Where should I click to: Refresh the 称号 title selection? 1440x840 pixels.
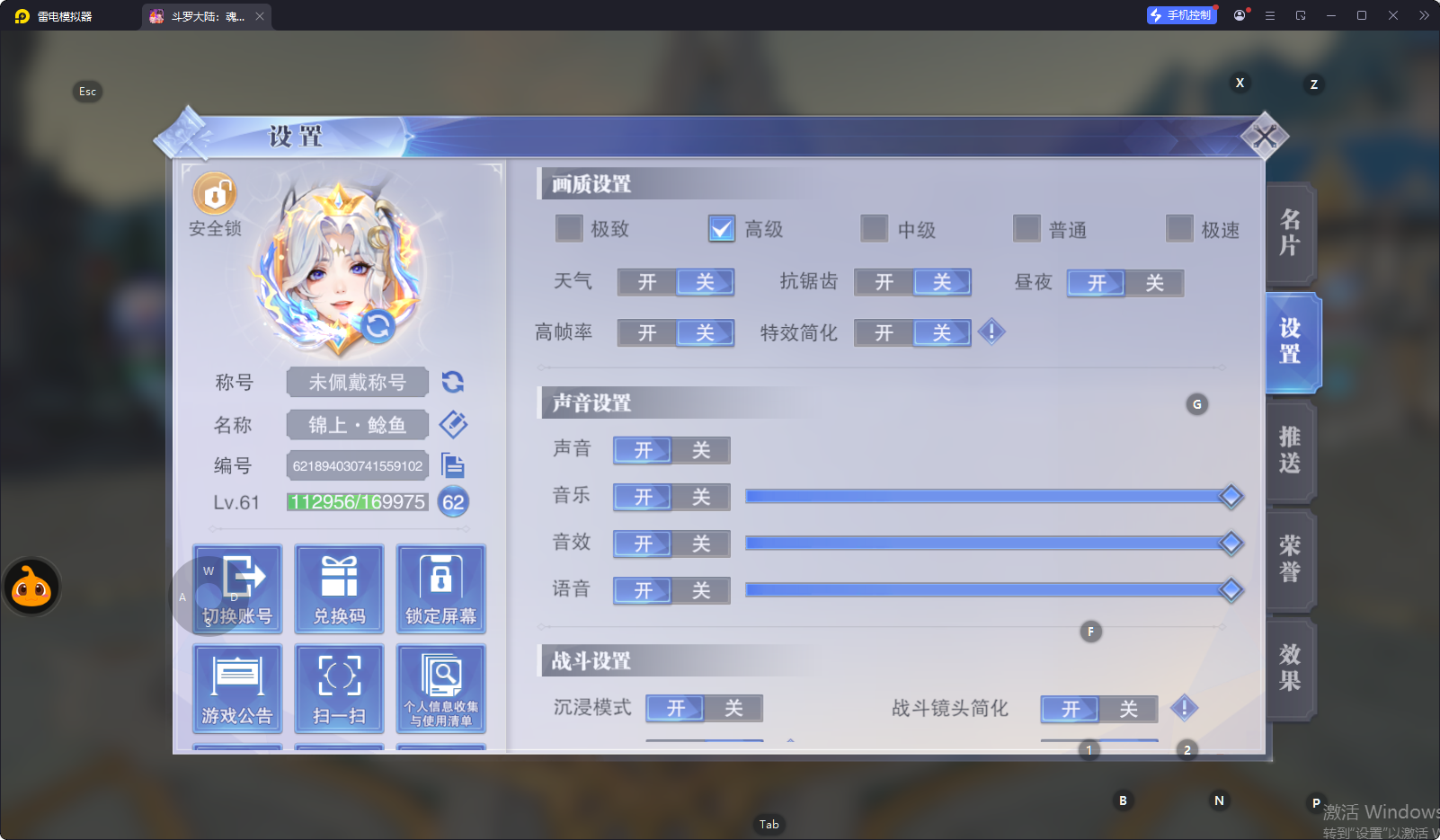point(453,382)
